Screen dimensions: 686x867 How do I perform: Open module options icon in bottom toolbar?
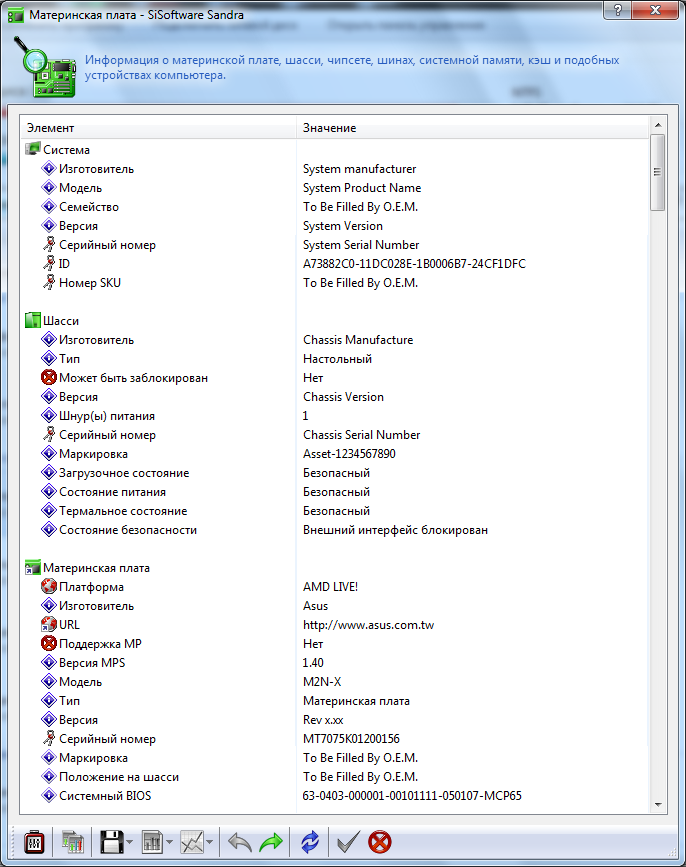(x=34, y=843)
